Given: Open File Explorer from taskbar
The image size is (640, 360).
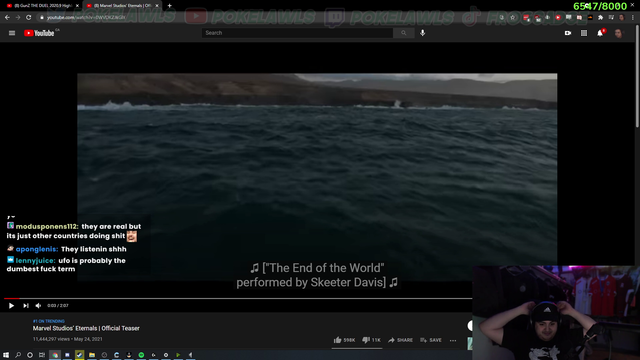Looking at the screenshot, I should point(92,355).
